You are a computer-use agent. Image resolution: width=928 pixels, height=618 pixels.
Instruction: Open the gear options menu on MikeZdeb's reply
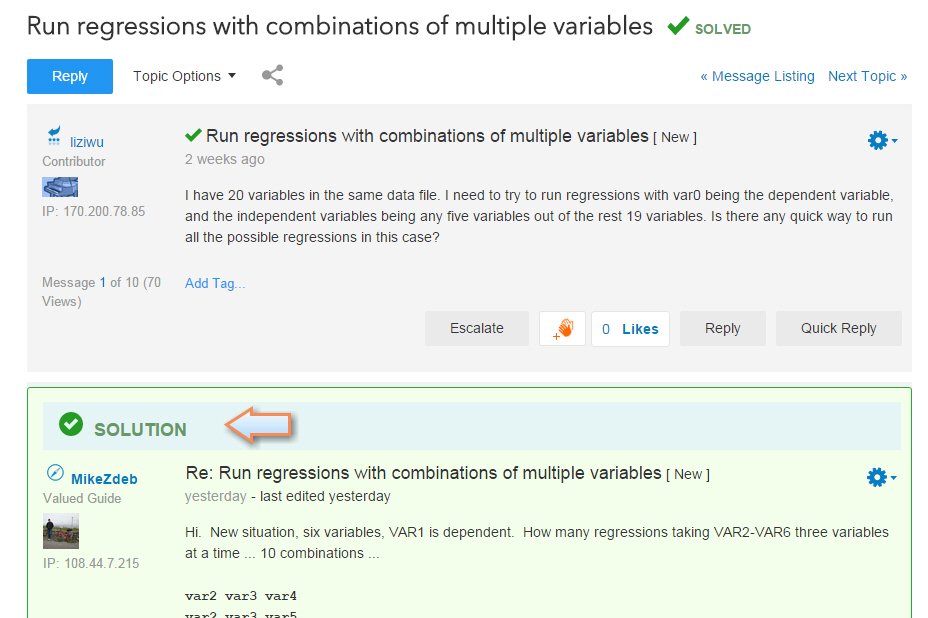point(880,478)
